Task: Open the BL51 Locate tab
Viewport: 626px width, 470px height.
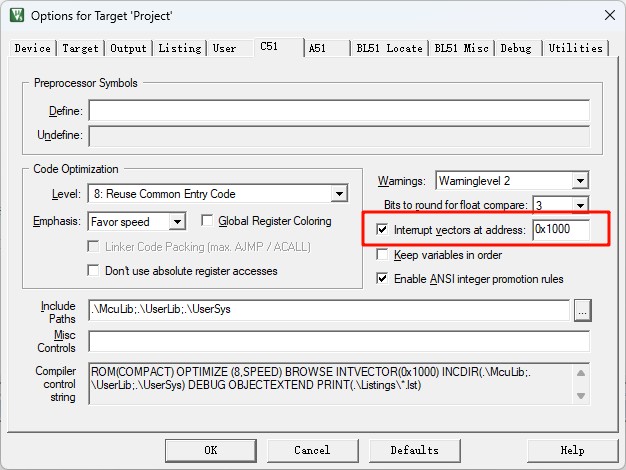Action: click(390, 48)
